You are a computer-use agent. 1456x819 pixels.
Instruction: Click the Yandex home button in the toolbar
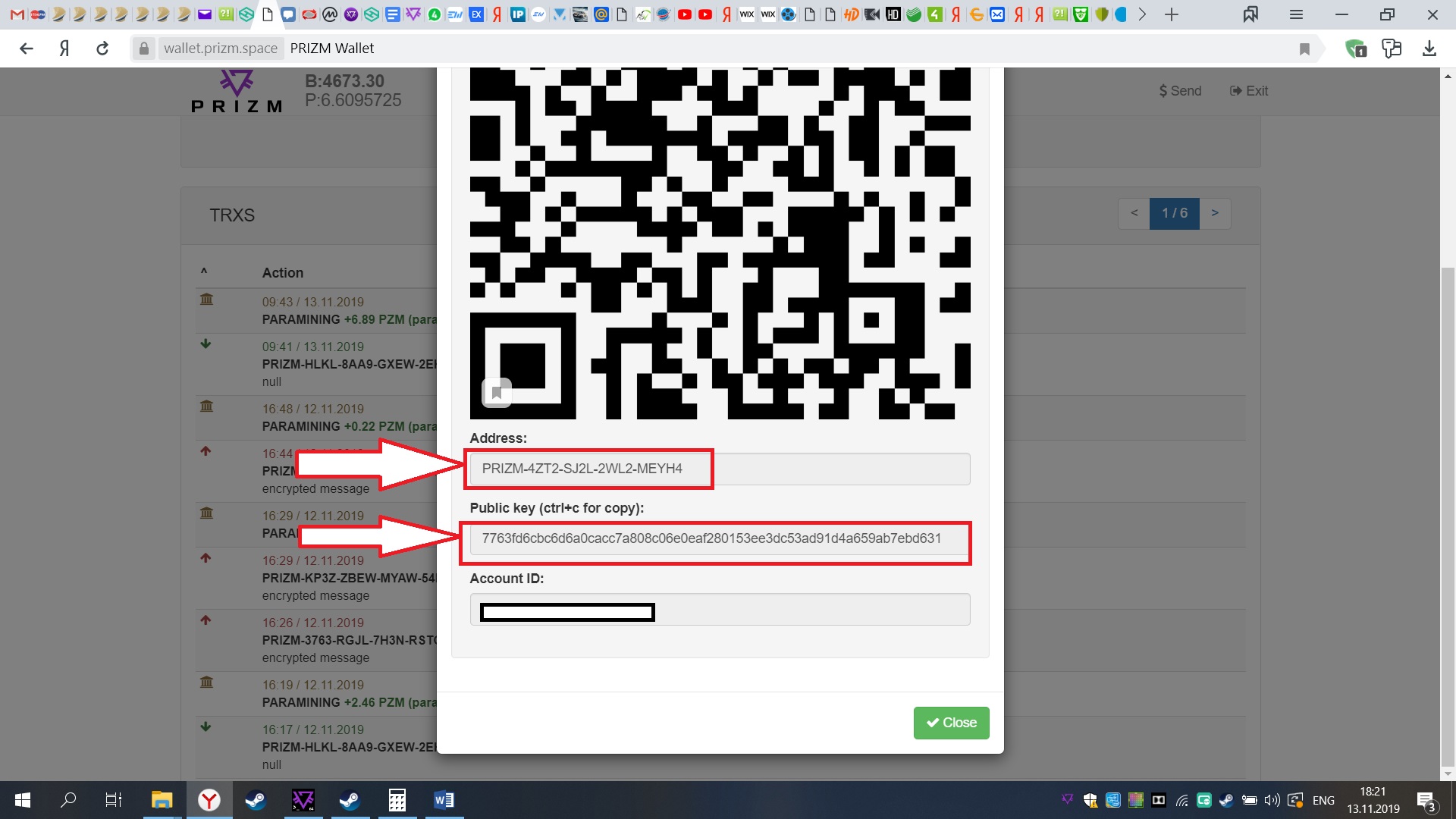point(64,49)
